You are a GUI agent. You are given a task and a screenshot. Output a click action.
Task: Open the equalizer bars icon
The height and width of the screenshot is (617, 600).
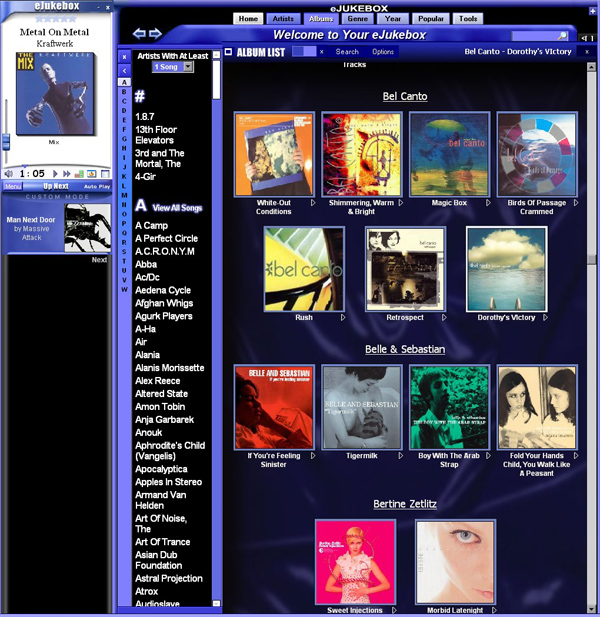(x=79, y=174)
